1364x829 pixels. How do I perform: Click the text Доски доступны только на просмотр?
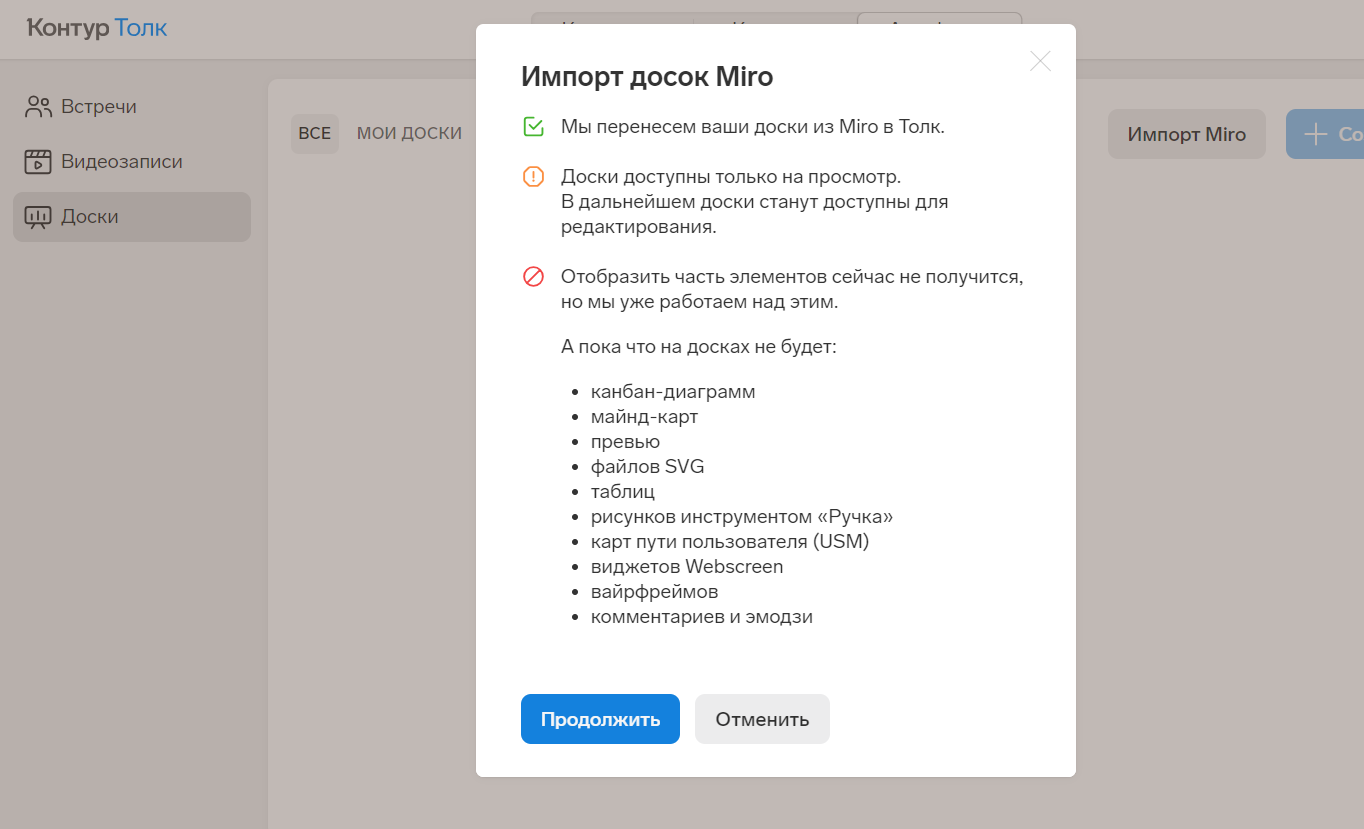pos(731,177)
